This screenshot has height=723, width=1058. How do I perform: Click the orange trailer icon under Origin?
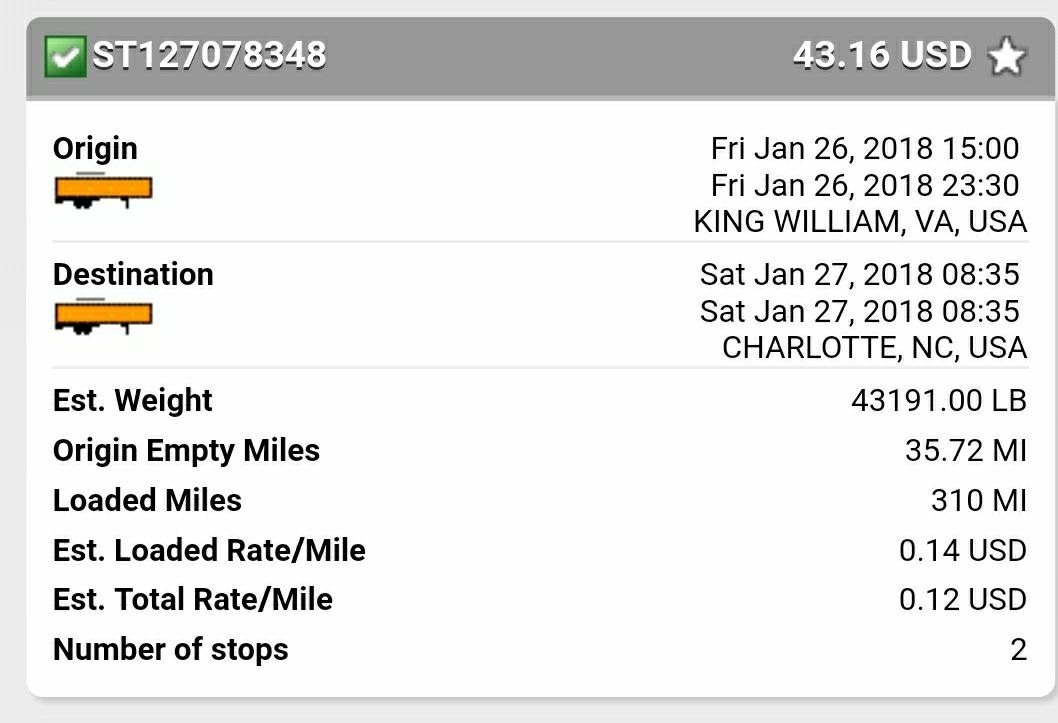click(x=103, y=190)
